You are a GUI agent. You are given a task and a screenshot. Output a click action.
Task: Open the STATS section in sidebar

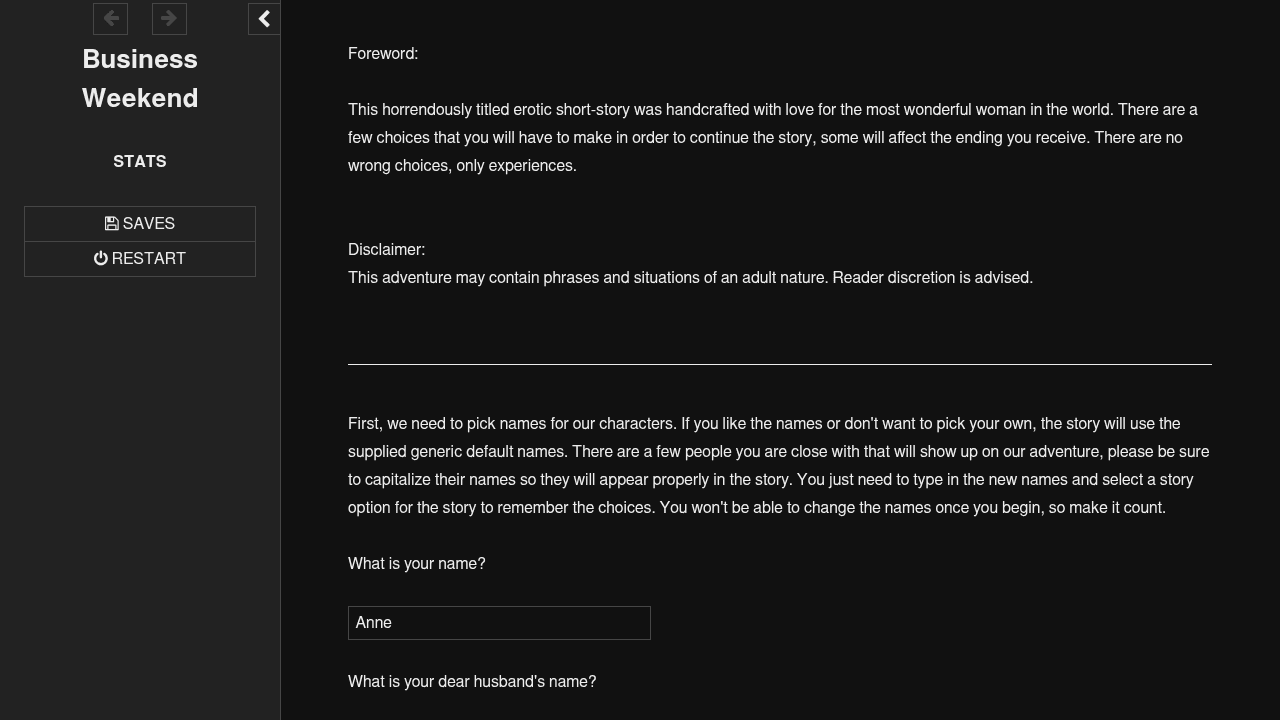point(140,162)
